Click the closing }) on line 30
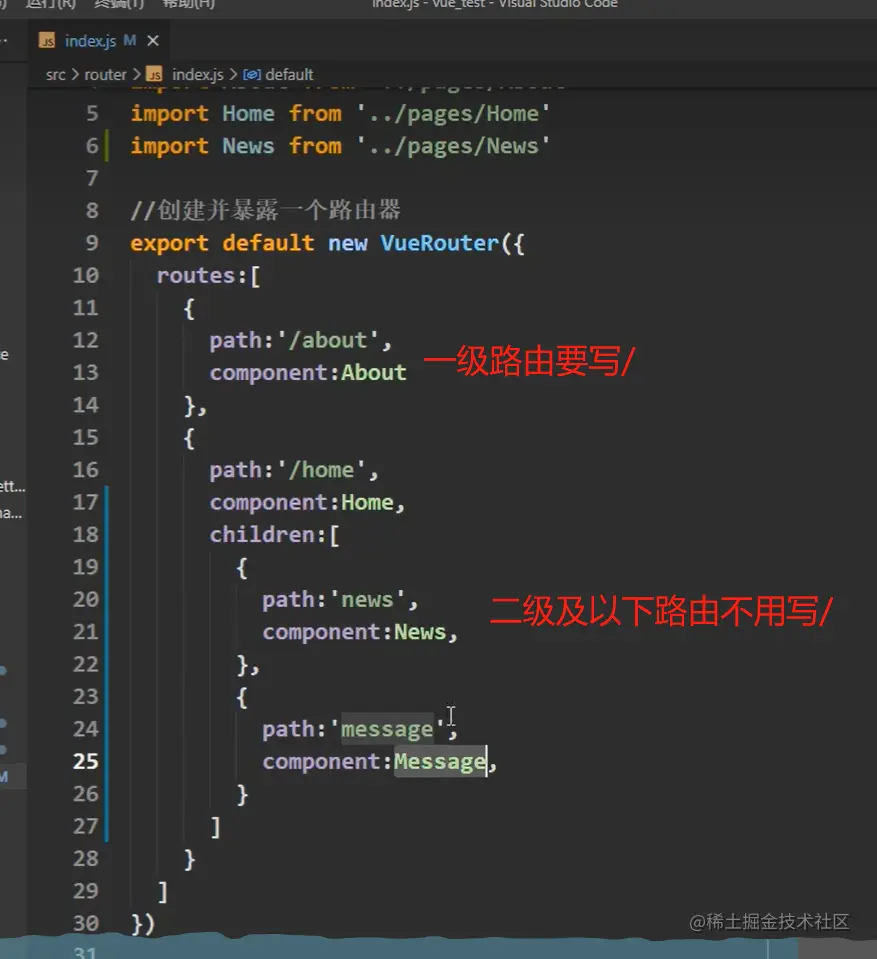The image size is (877, 959). click(143, 924)
